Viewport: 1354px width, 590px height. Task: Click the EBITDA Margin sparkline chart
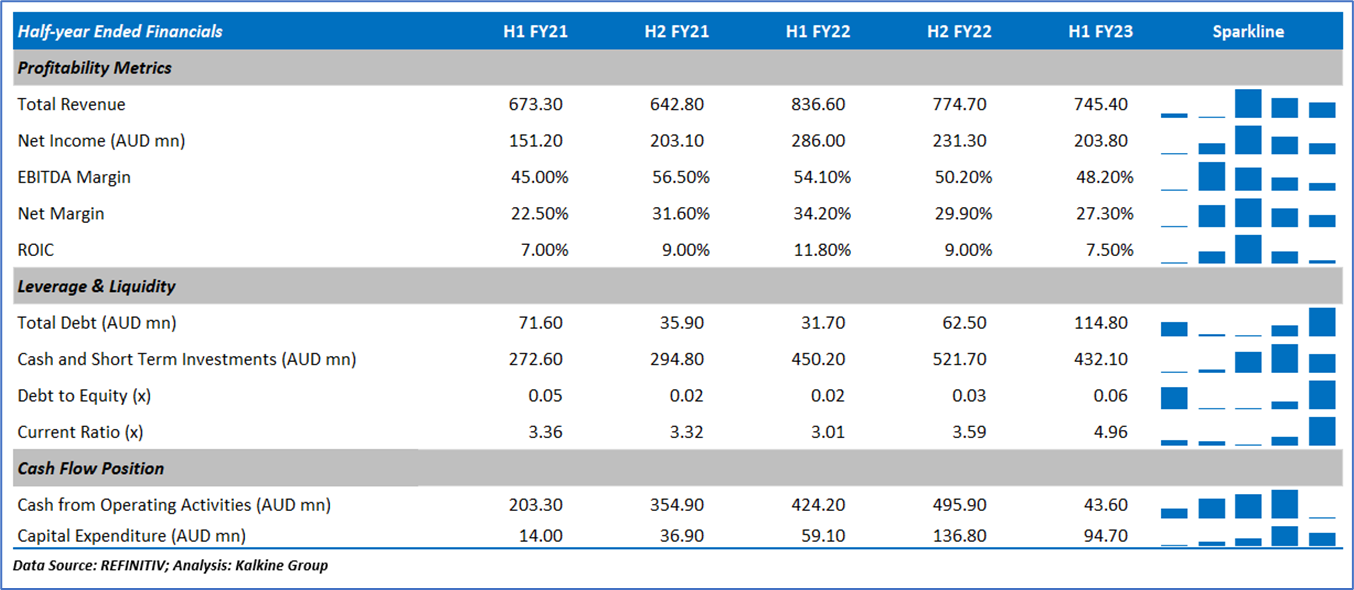point(1248,177)
